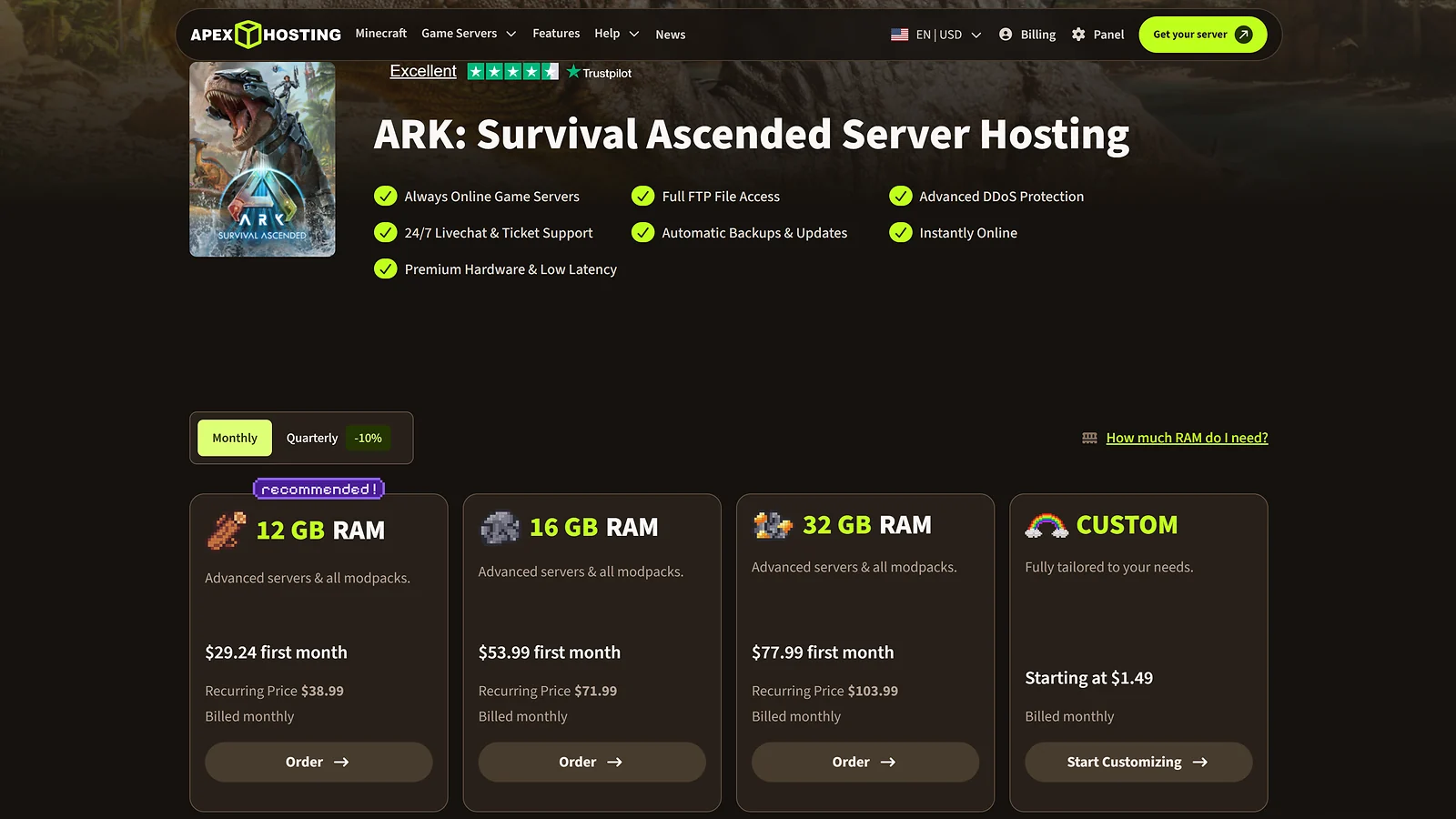Click the US flag icon
Screen dimensions: 1456x819
899,35
